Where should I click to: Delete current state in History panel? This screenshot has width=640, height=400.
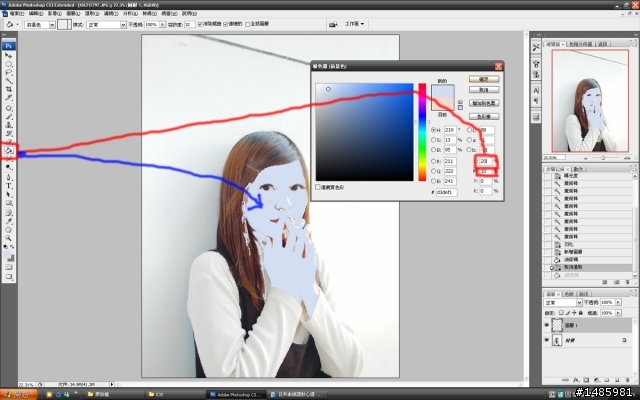[x=627, y=282]
